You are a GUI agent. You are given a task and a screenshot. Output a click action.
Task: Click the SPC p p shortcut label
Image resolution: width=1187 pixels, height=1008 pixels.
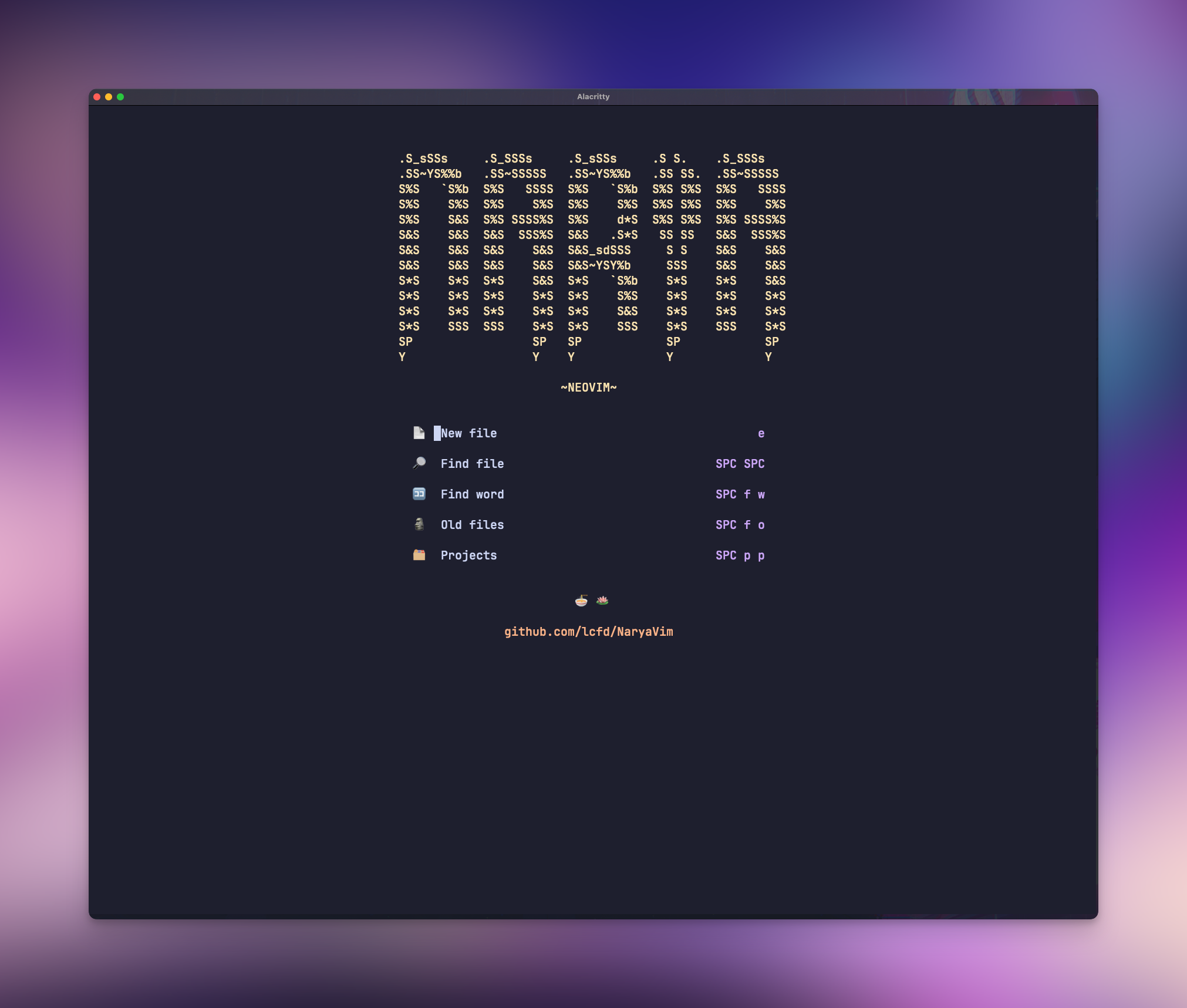tap(740, 555)
